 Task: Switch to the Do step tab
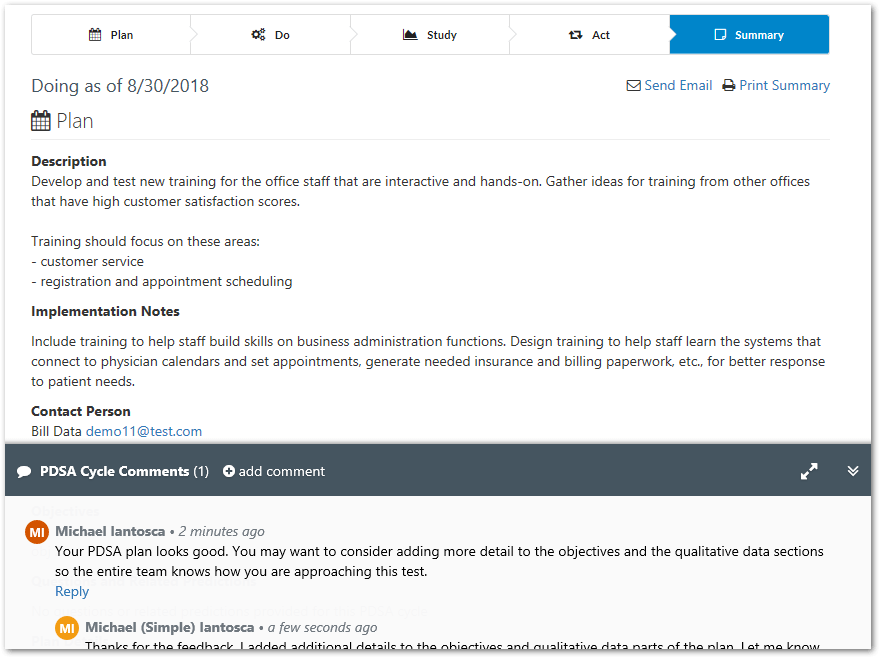[x=271, y=35]
